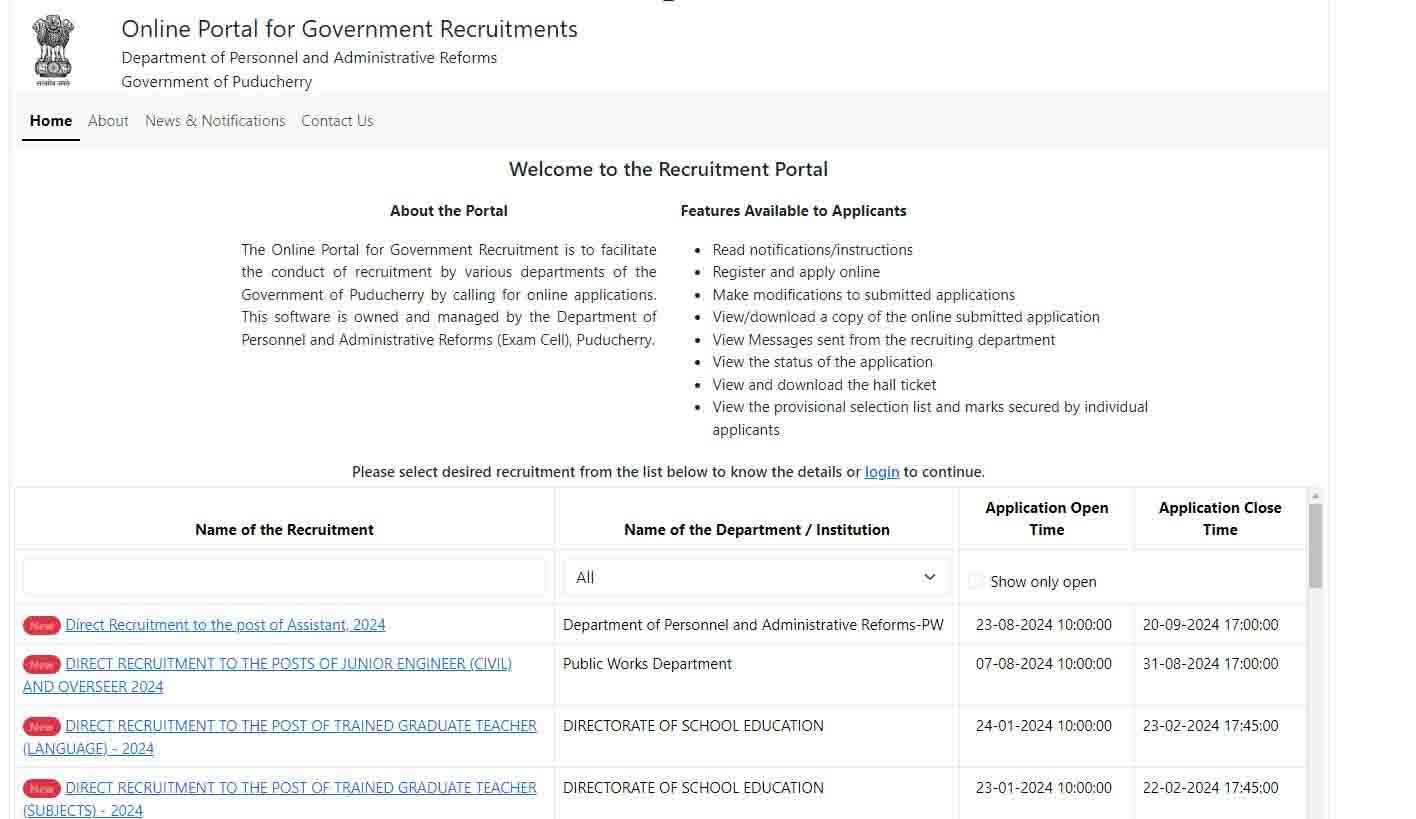1416x819 pixels.
Task: Click the table's vertical scrollbar thumb
Action: coord(1315,545)
